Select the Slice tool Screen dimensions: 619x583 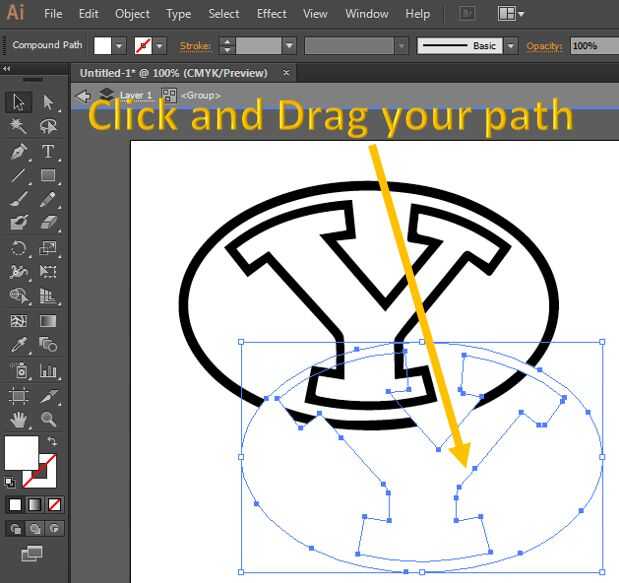[x=48, y=396]
